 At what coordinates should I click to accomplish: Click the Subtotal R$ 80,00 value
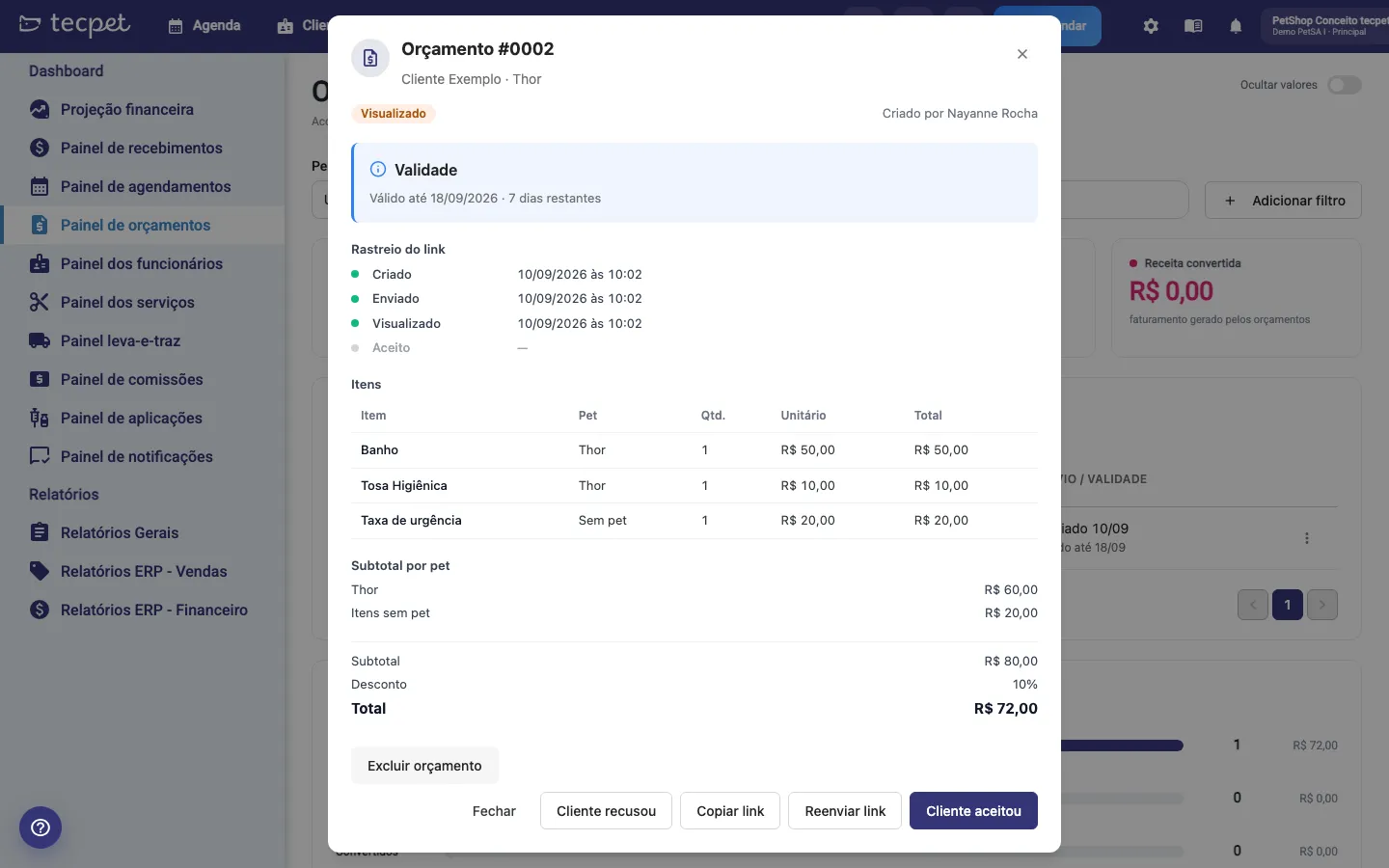[x=1011, y=662]
